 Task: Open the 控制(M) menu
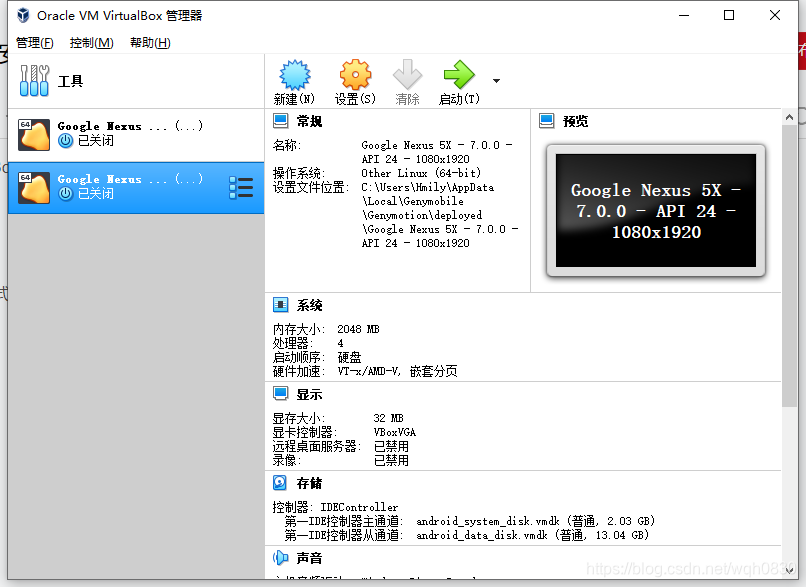pyautogui.click(x=91, y=43)
